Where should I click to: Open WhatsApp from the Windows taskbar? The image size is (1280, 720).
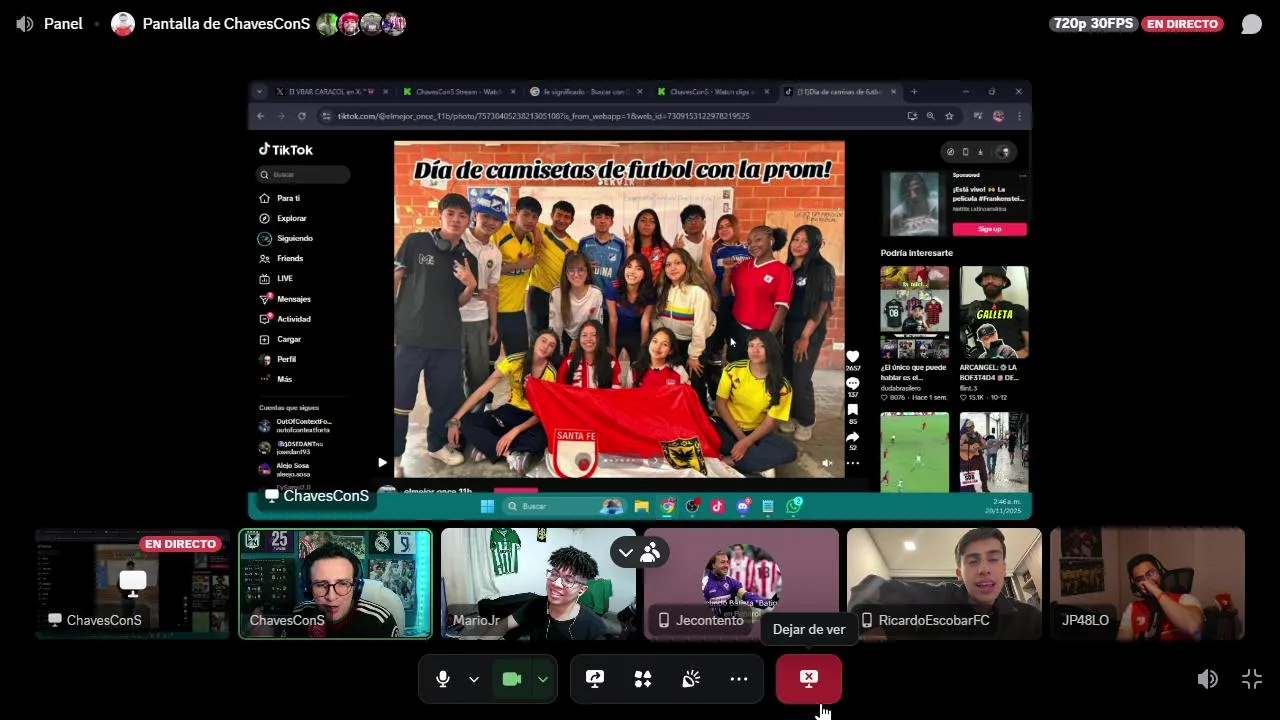click(793, 506)
